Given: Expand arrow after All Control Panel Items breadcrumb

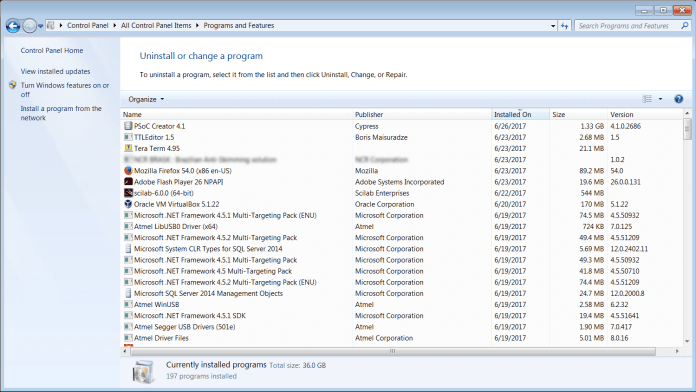Looking at the screenshot, I should coord(198,26).
